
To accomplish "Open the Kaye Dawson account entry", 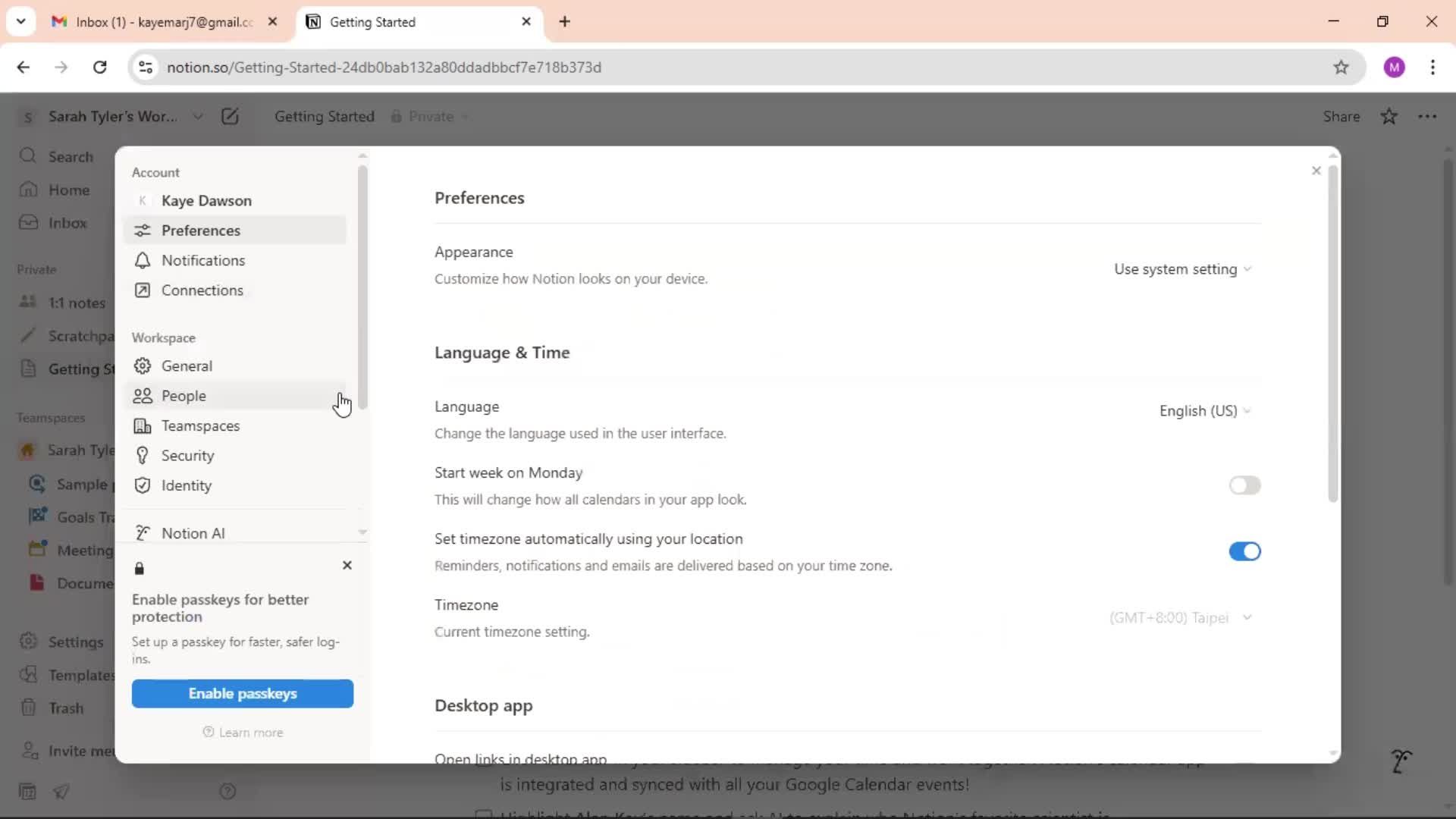I will tap(234, 200).
